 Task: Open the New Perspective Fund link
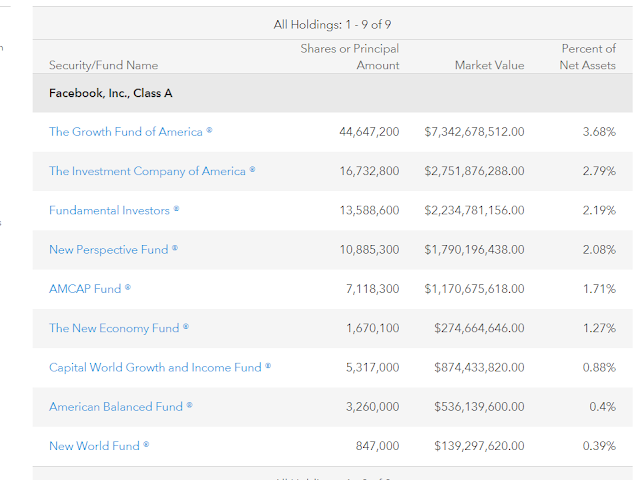point(109,249)
